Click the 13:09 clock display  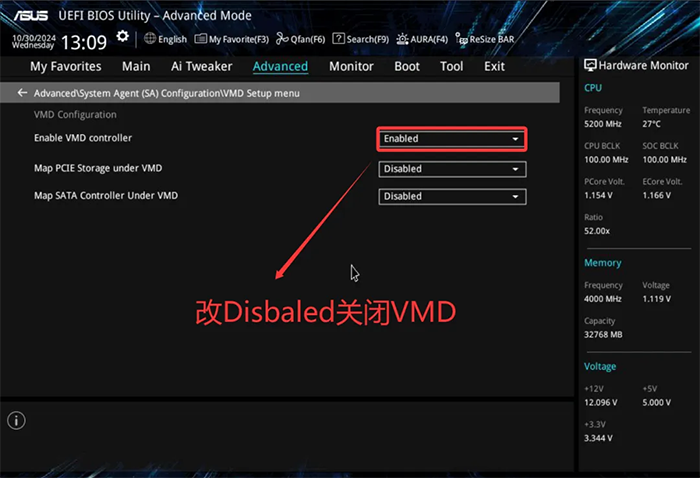(84, 42)
